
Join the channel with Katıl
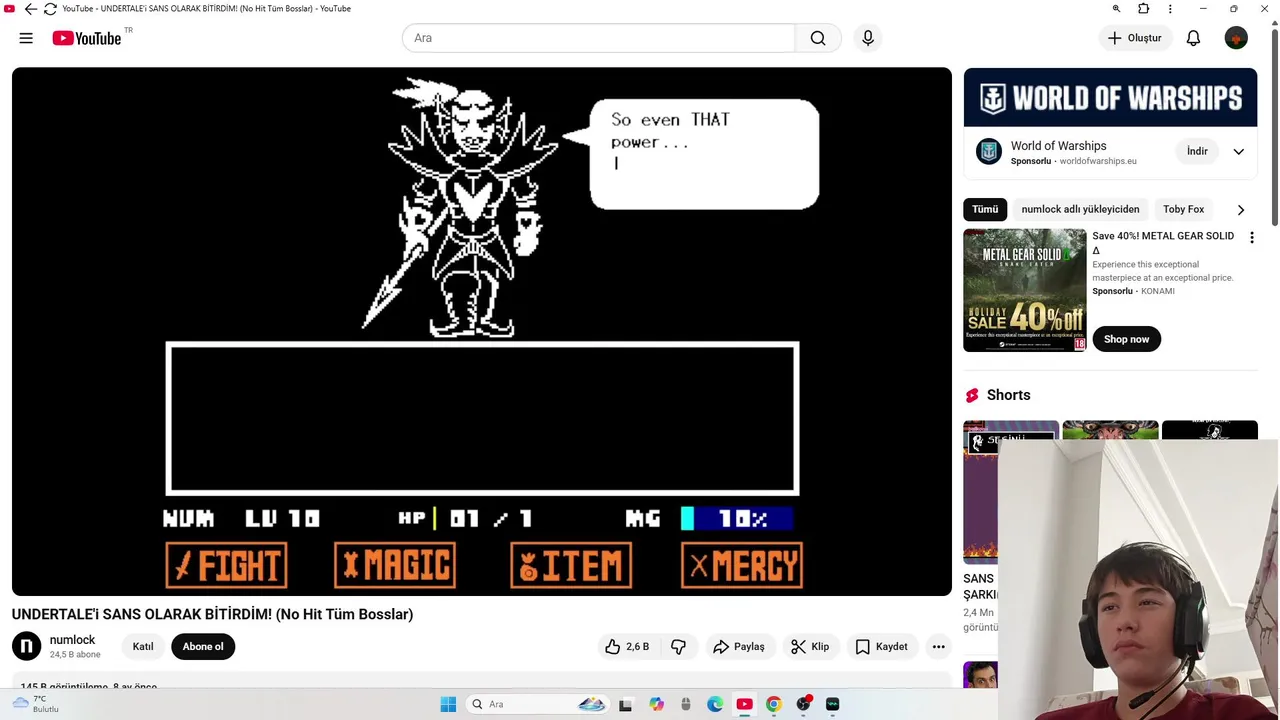143,647
